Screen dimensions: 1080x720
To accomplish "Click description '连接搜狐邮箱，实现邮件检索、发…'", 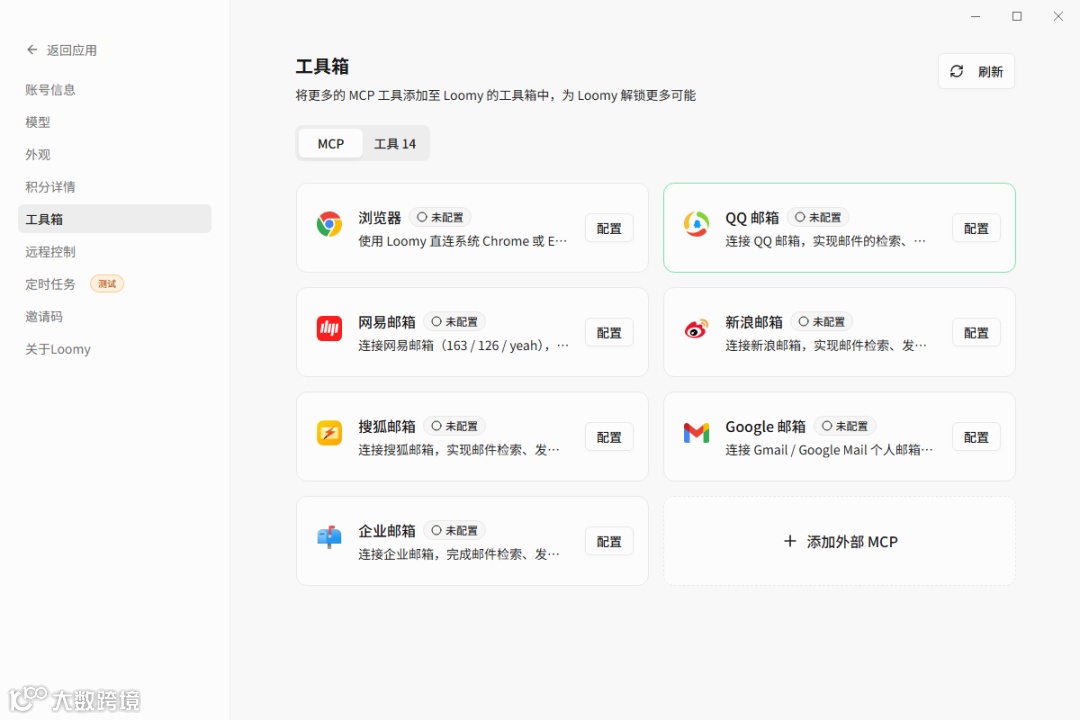I will pos(459,450).
